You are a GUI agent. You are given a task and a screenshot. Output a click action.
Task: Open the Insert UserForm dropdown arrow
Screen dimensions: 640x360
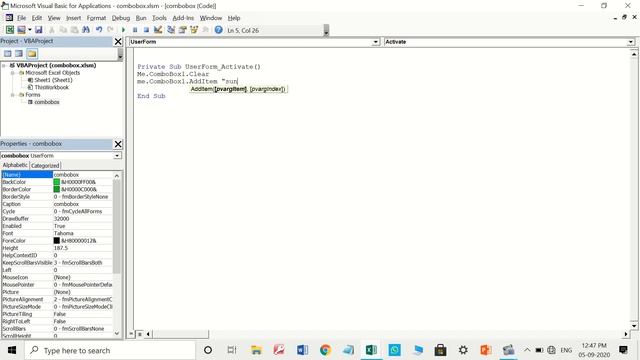[x=29, y=30]
